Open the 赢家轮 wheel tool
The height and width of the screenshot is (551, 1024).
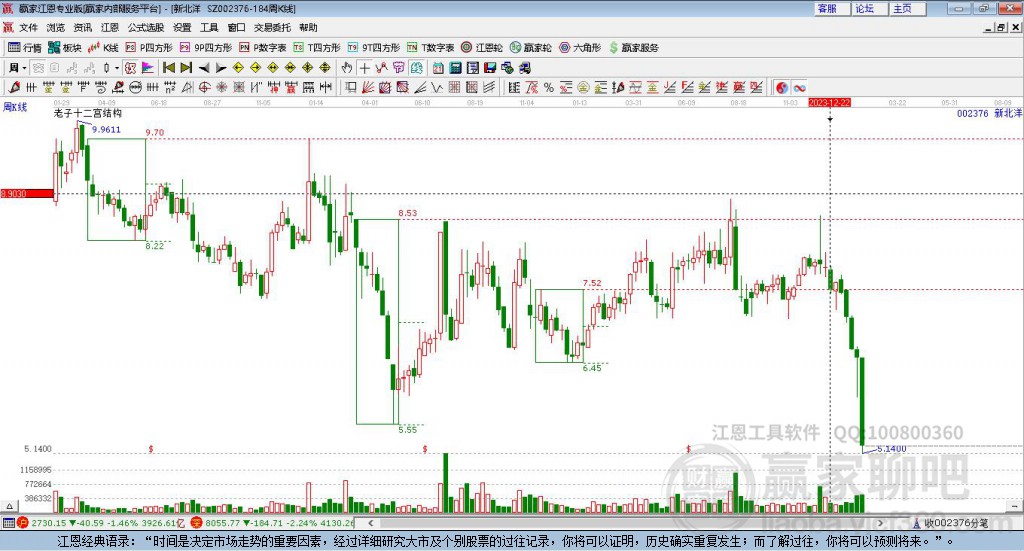click(x=530, y=48)
